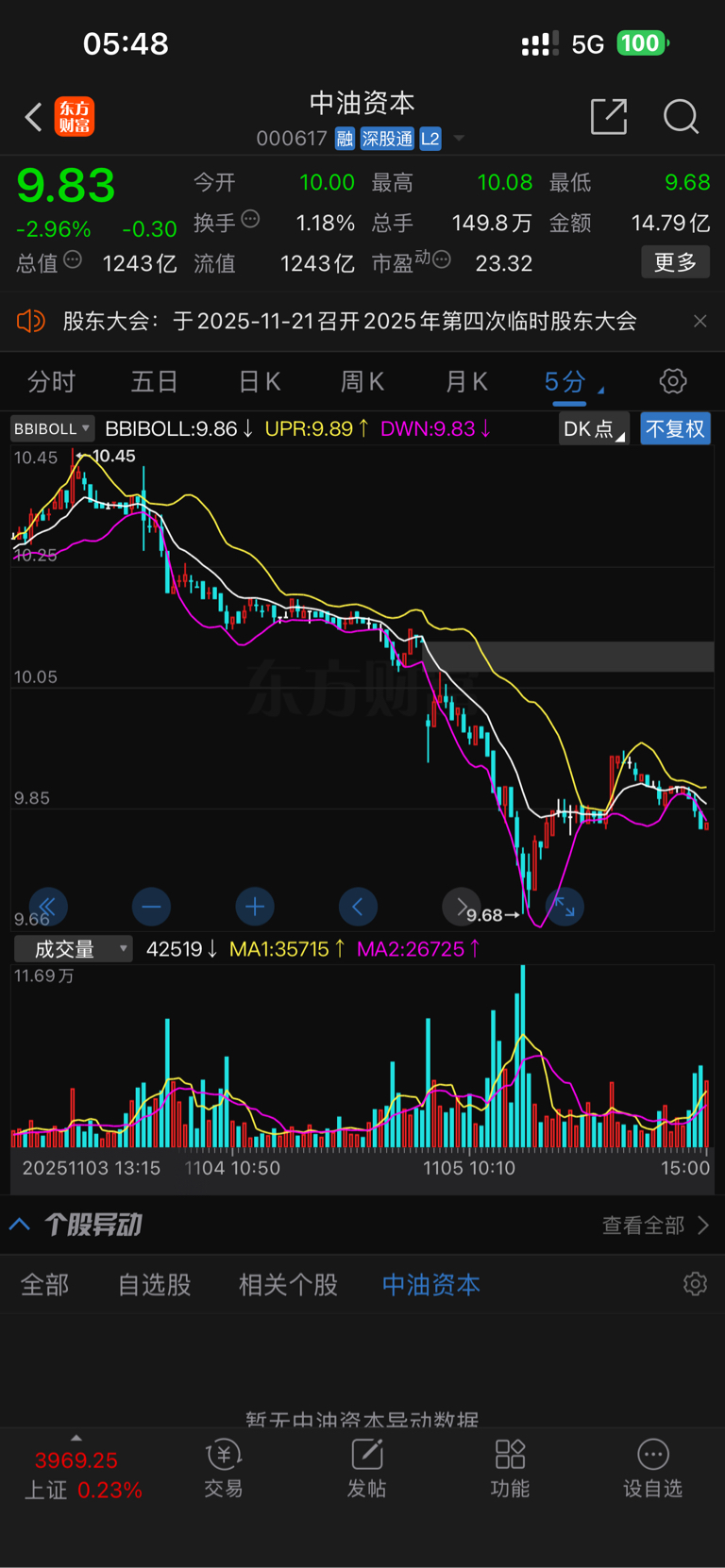Tap the stock code 000617

point(292,139)
